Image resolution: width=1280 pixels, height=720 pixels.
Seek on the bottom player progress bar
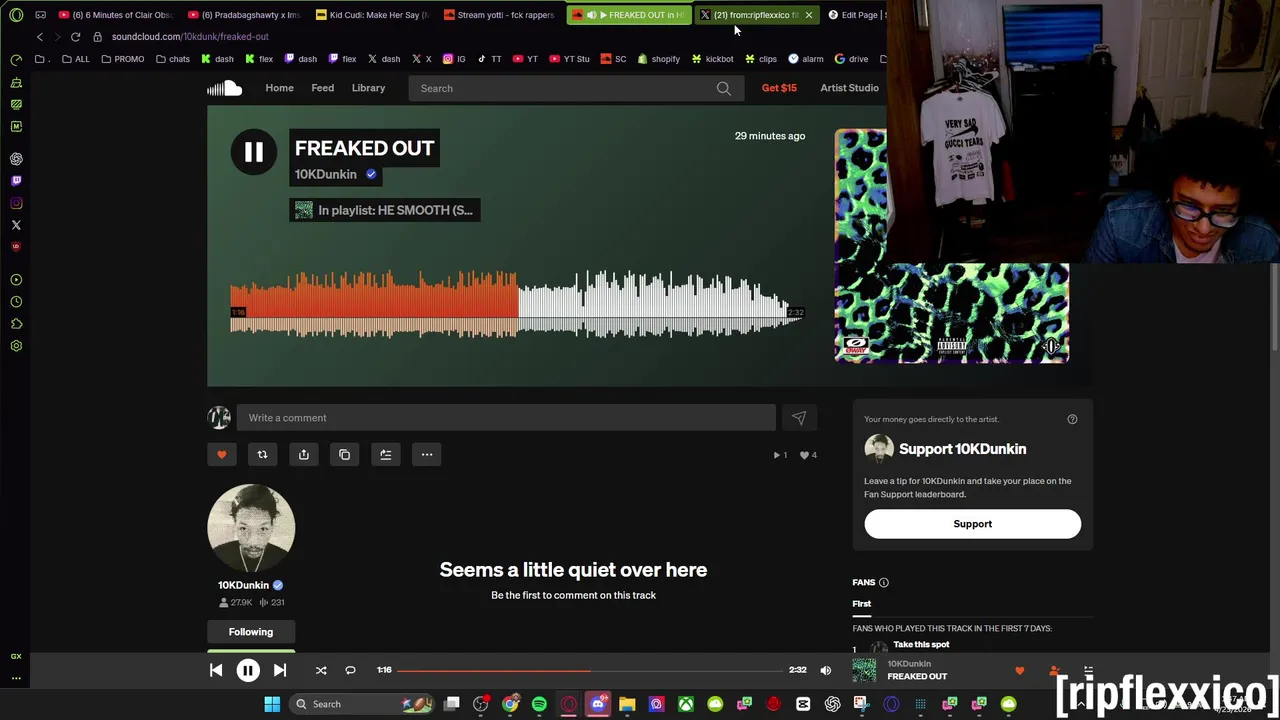pyautogui.click(x=590, y=670)
